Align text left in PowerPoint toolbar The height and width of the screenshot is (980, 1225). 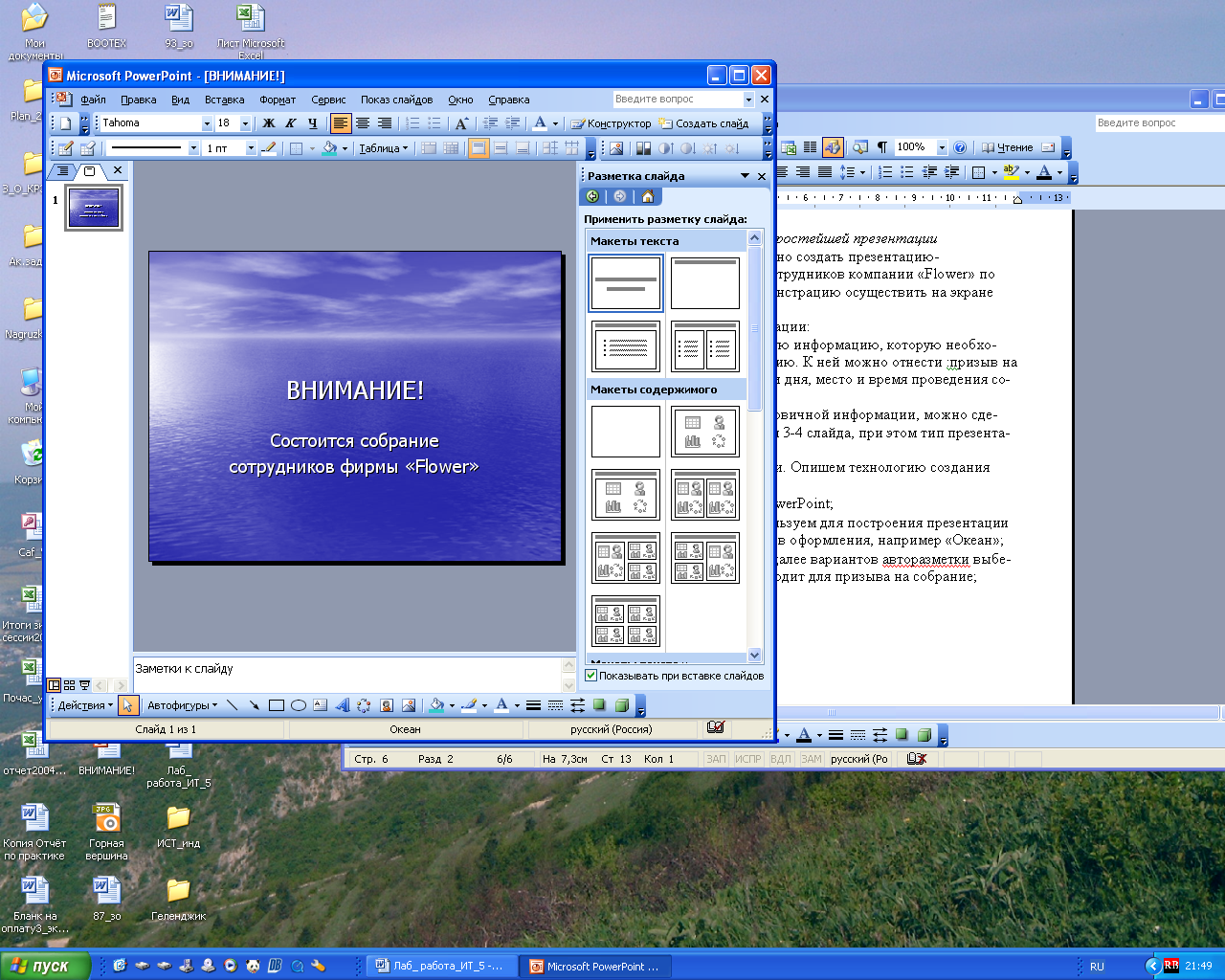[x=341, y=123]
